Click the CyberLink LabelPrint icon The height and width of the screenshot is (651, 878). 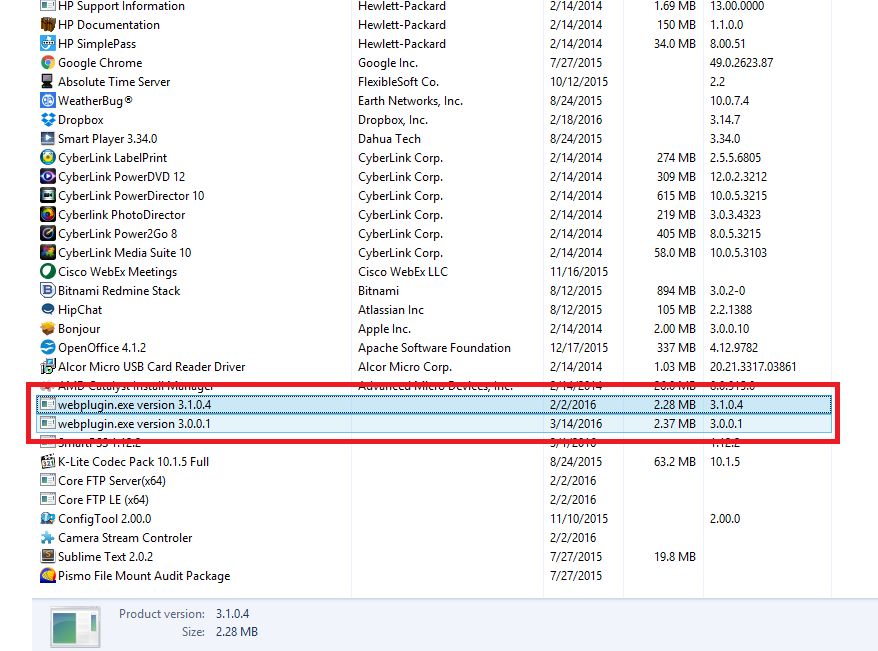pyautogui.click(x=48, y=158)
